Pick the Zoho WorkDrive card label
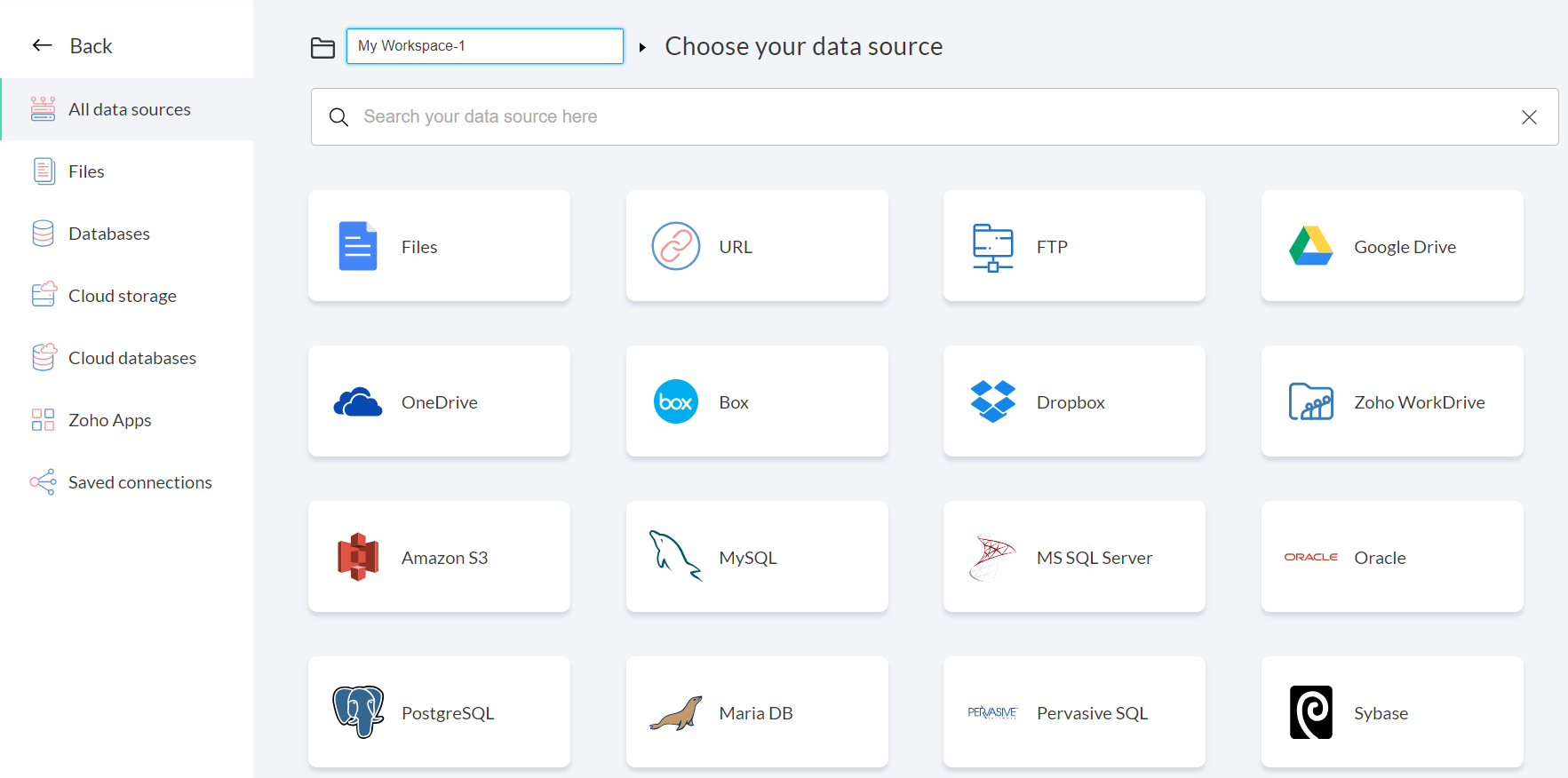 [x=1420, y=402]
